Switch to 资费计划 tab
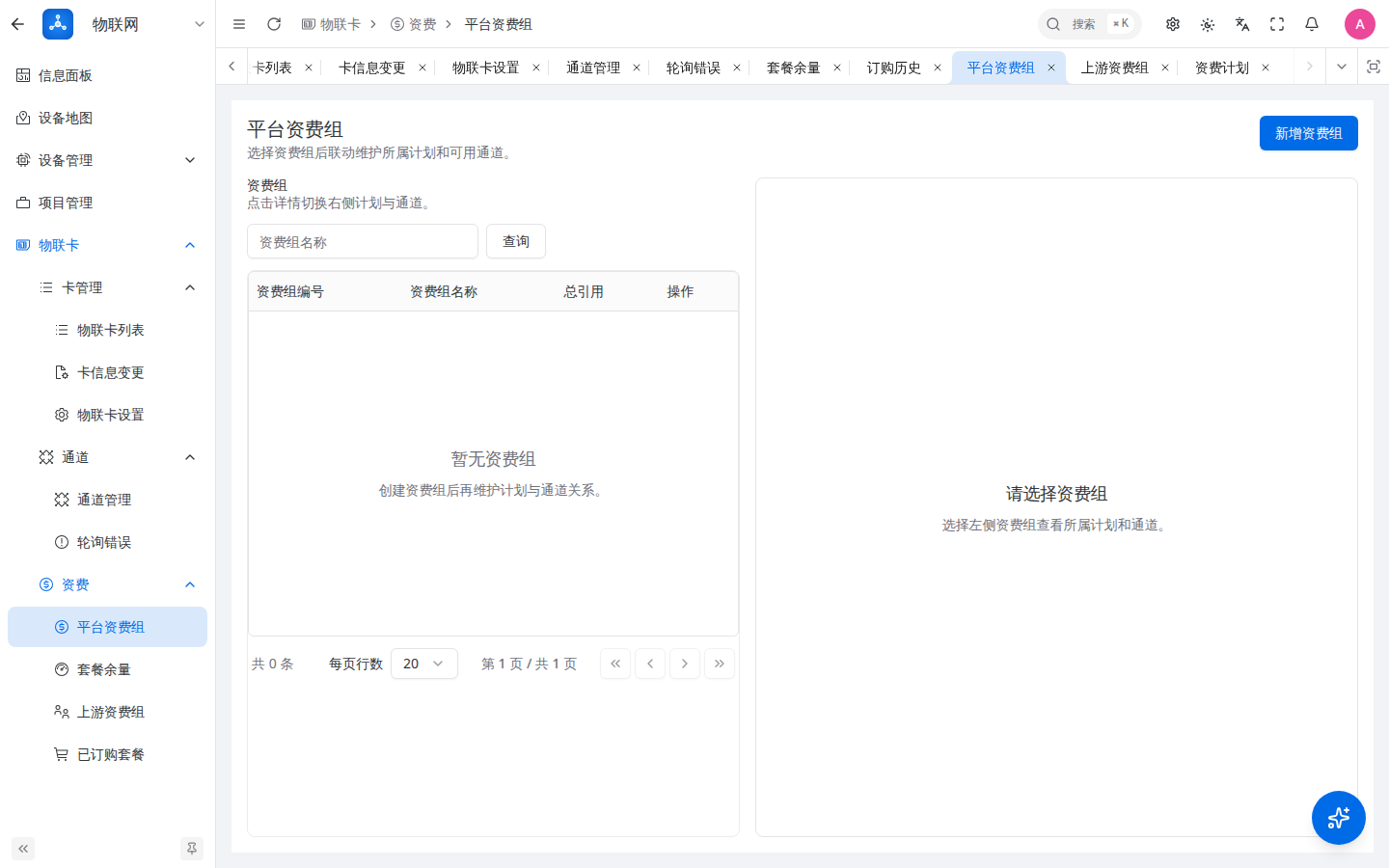The width and height of the screenshot is (1389, 868). (x=1222, y=68)
